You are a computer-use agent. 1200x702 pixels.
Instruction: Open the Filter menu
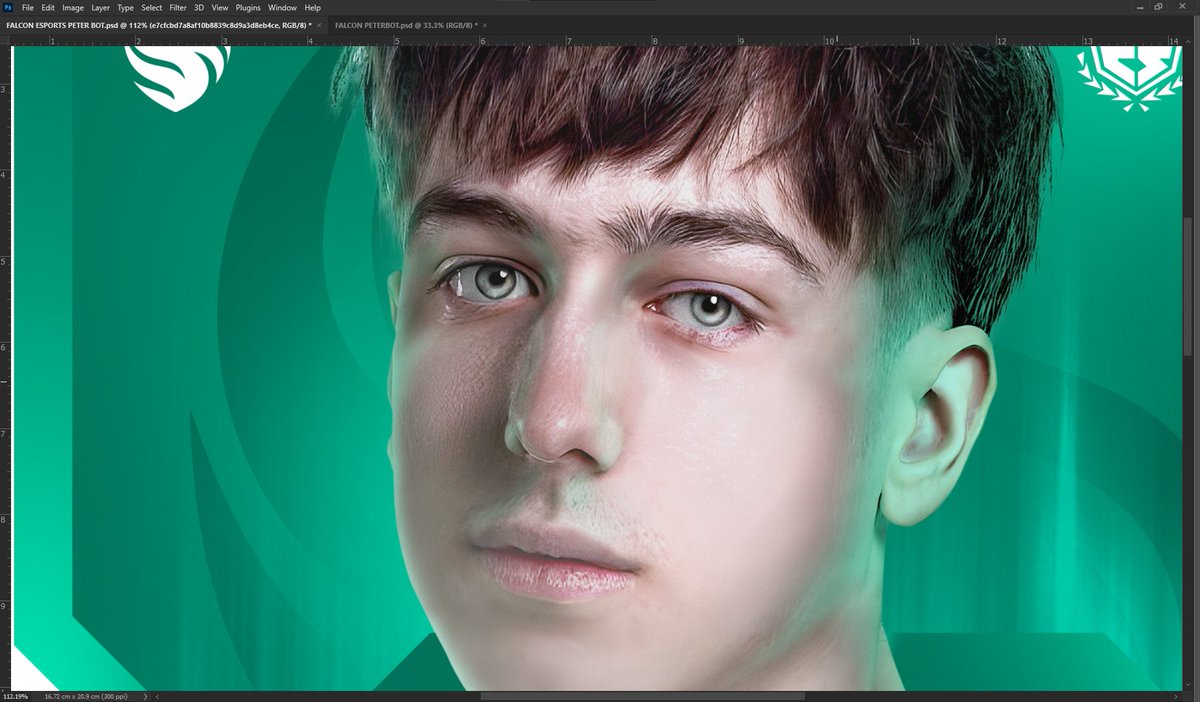(178, 7)
